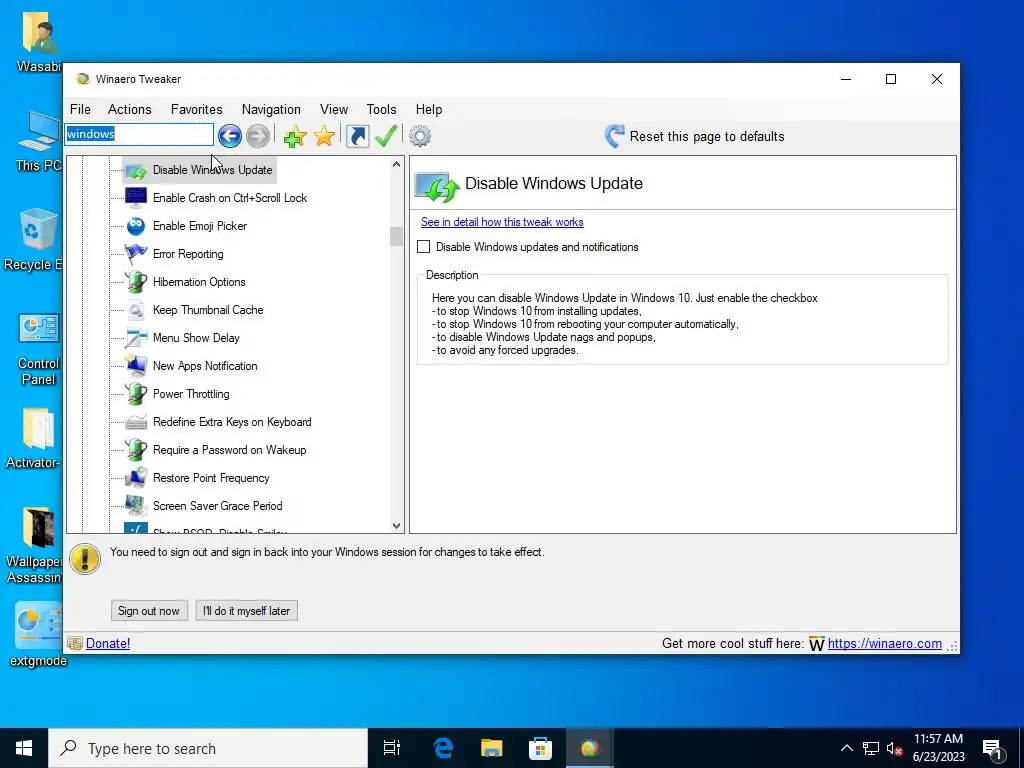Click the Power Throttling icon
Viewport: 1024px width, 768px height.
click(x=136, y=394)
